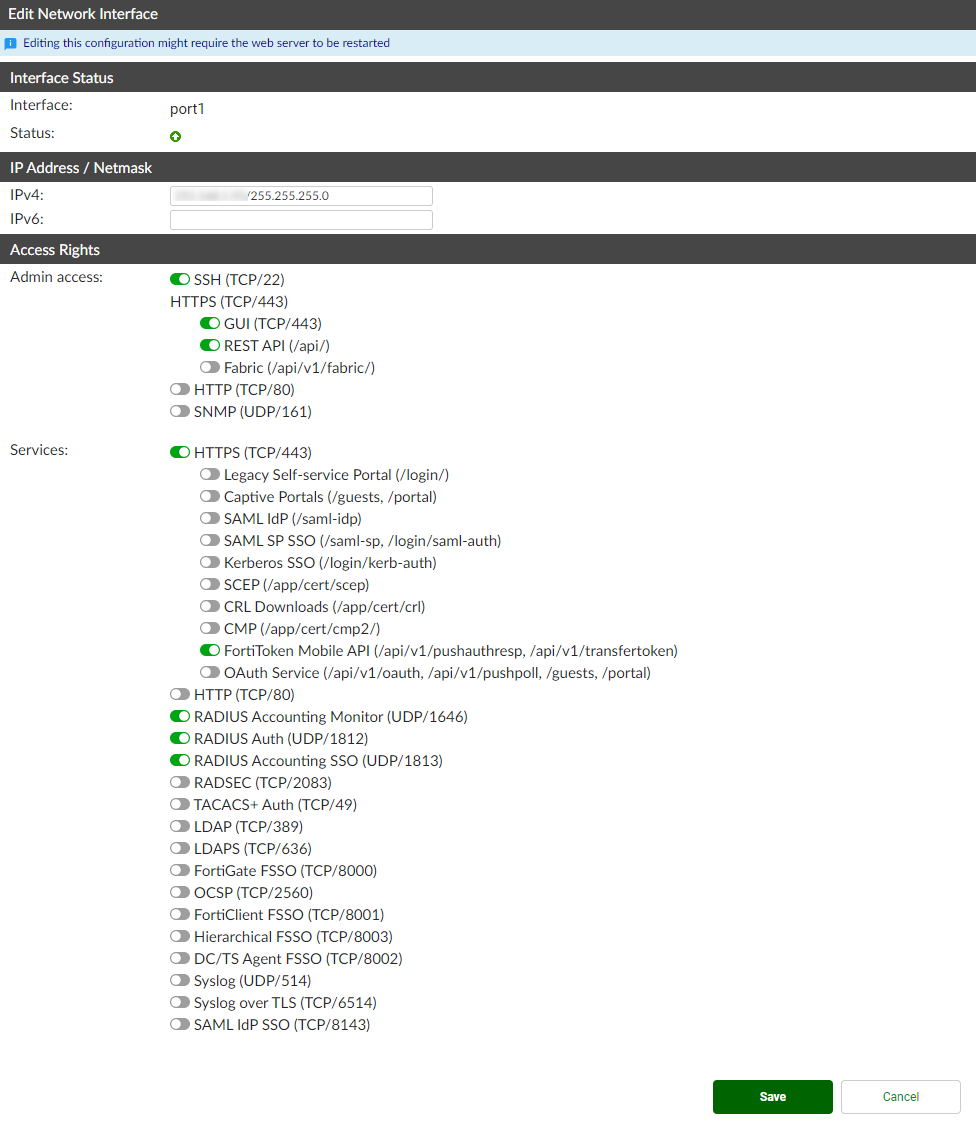Viewport: 976px width, 1125px height.
Task: Enable SAML SP SSO service
Action: click(210, 540)
